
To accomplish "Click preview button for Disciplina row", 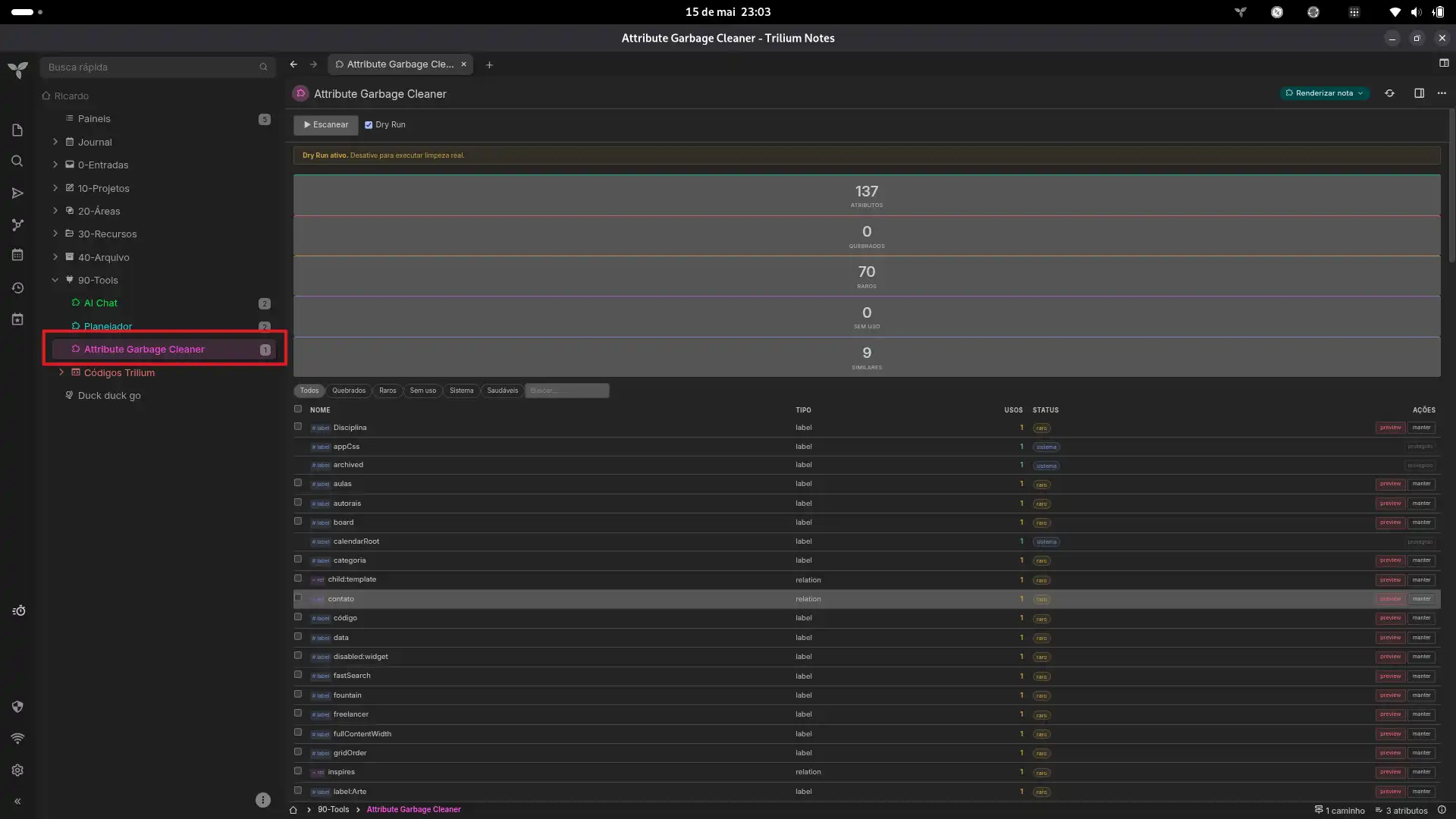I will point(1390,428).
